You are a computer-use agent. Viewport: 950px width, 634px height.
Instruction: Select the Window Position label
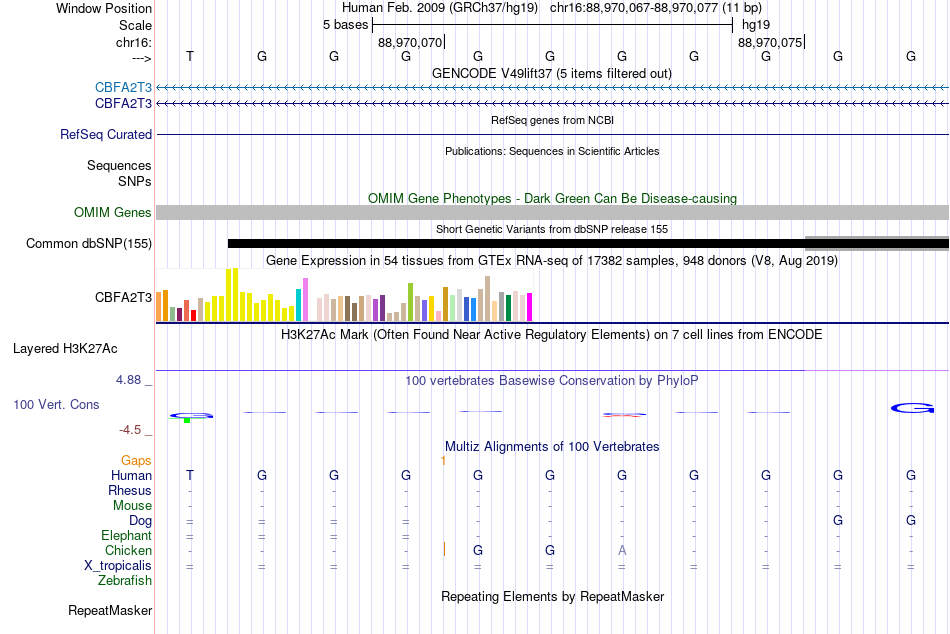point(104,8)
